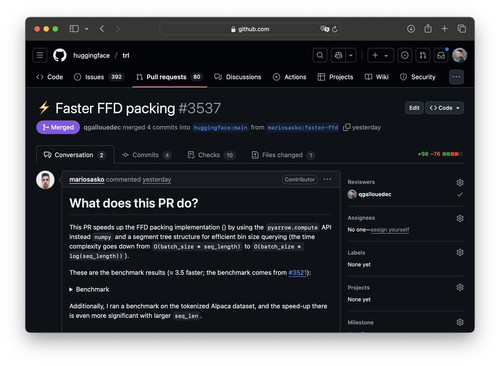The width and height of the screenshot is (500, 366).
Task: Click the Safari share icon
Action: pos(428,29)
